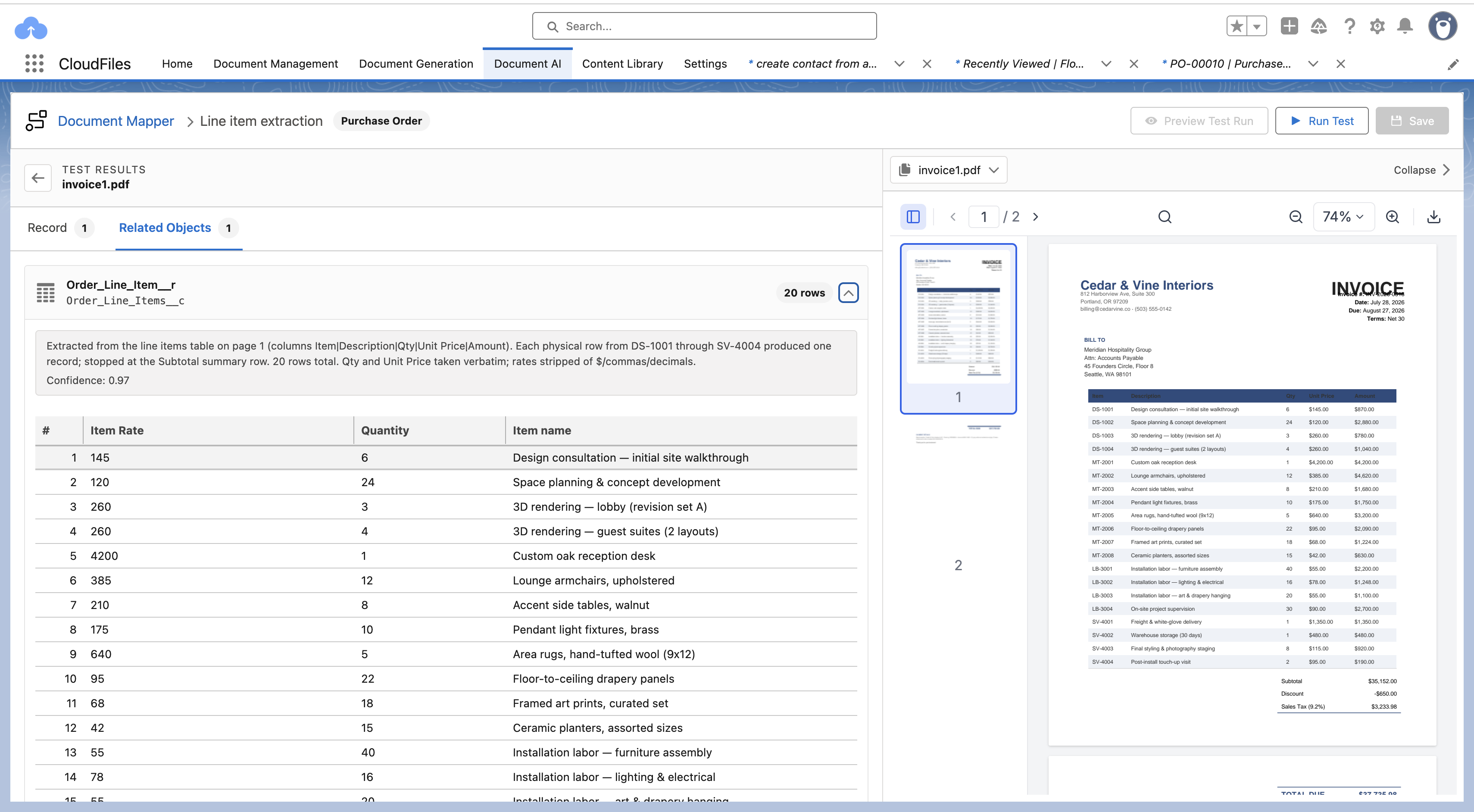The image size is (1474, 812).
Task: Click the Save button
Action: click(x=1412, y=121)
